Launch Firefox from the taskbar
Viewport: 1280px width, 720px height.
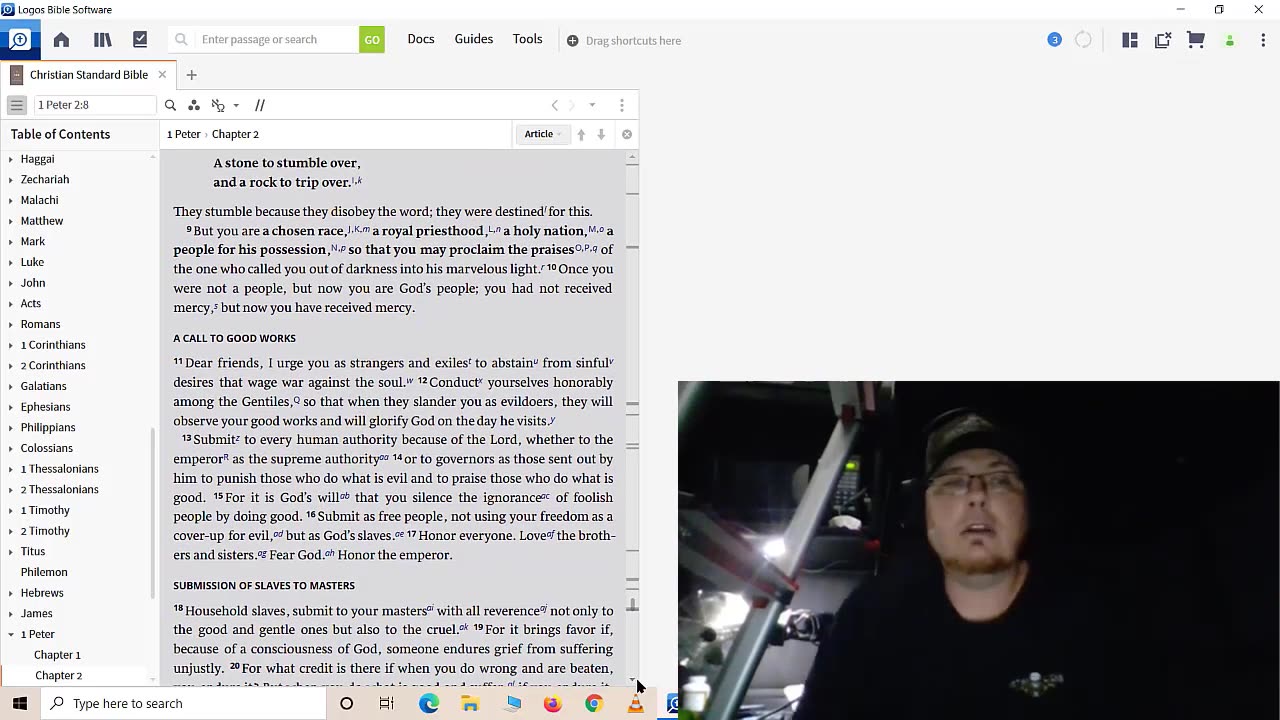552,704
